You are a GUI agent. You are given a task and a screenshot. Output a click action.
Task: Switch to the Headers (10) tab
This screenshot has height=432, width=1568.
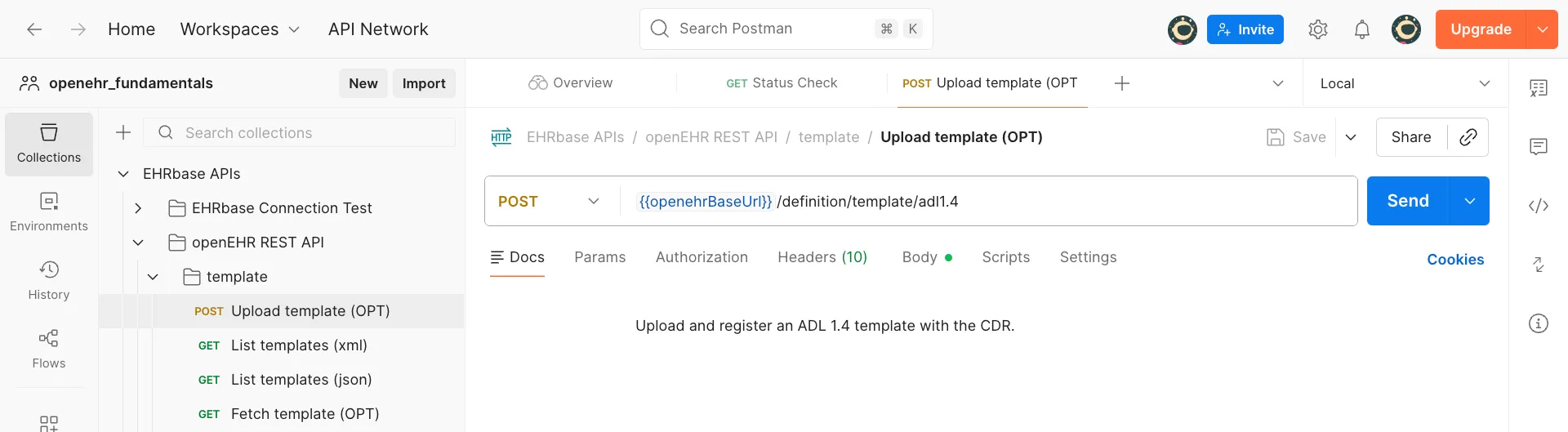(x=822, y=257)
